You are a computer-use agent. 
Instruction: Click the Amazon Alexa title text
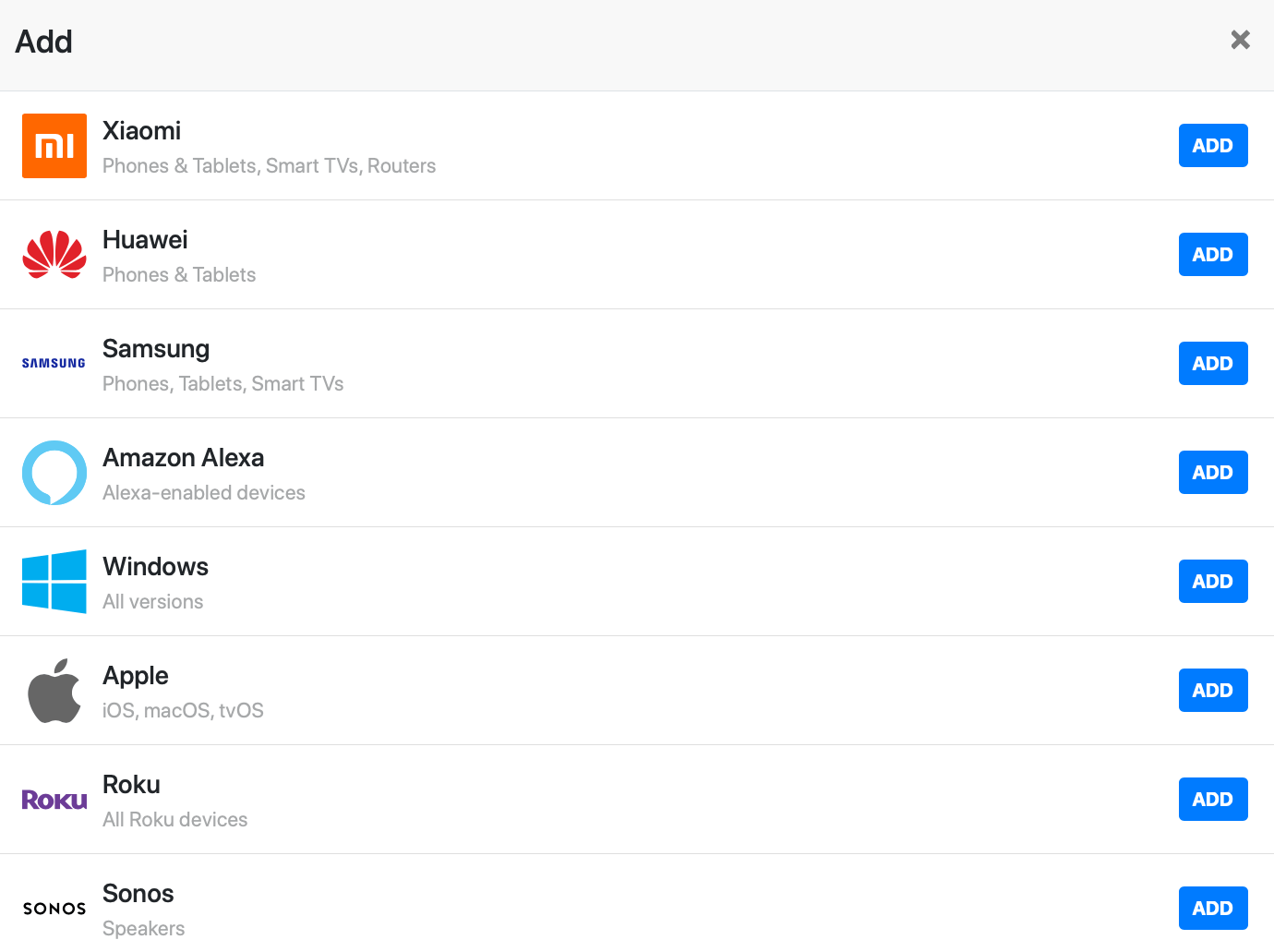[x=184, y=458]
